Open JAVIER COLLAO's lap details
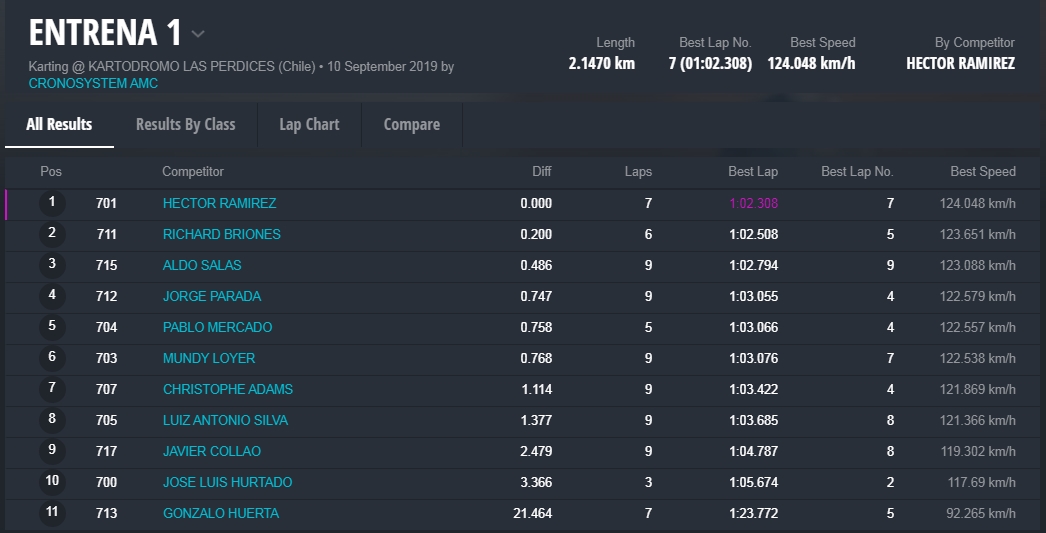Screen dimensions: 1046x533 tap(211, 451)
